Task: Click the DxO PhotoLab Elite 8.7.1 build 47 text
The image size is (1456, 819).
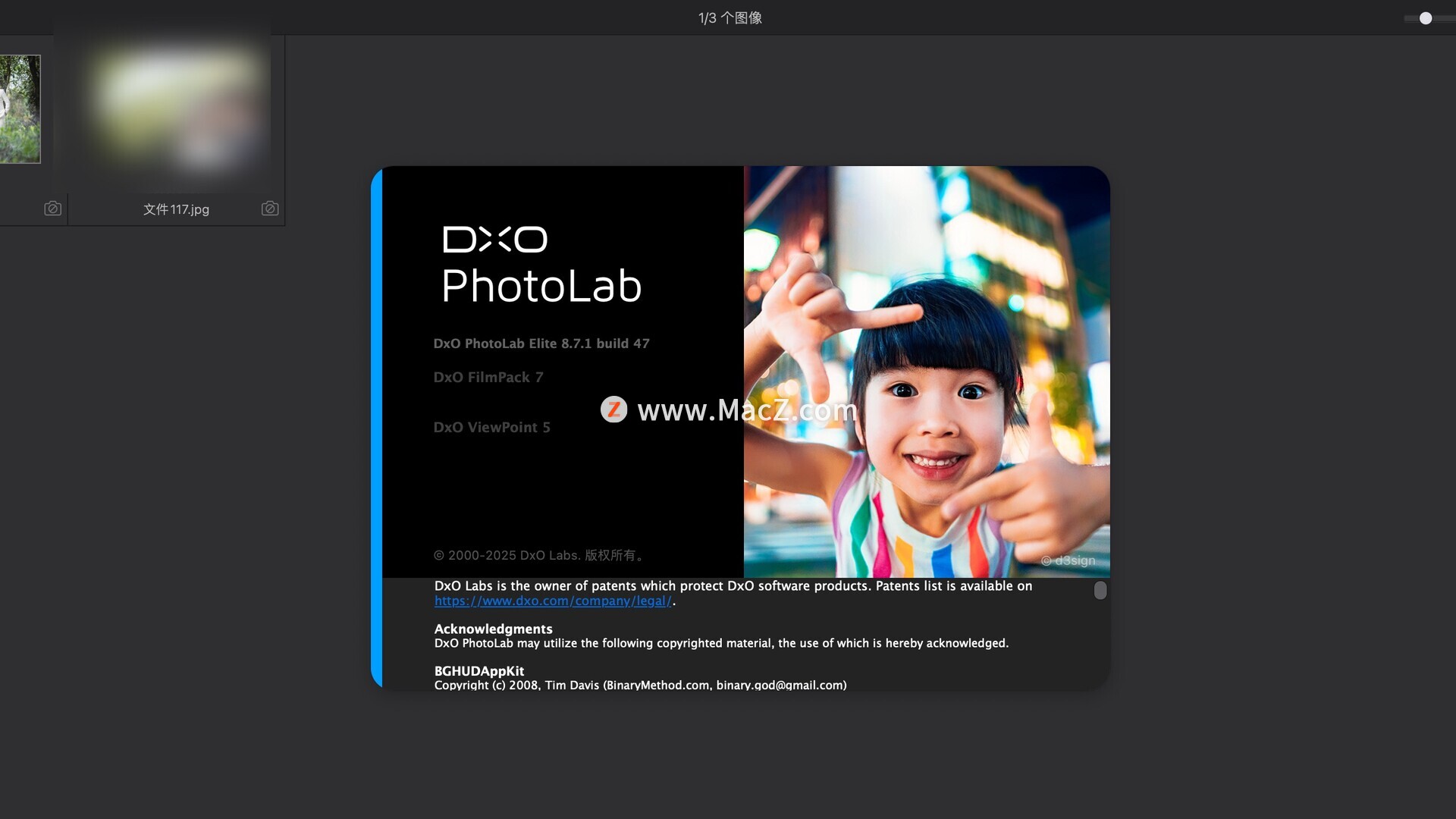Action: coord(541,344)
